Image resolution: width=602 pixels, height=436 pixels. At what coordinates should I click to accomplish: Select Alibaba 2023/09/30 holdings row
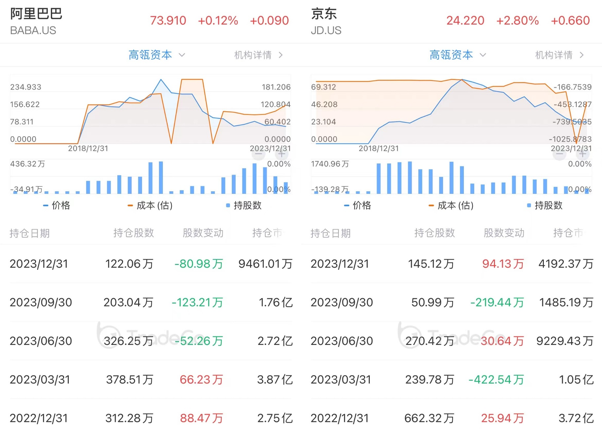[x=150, y=302]
